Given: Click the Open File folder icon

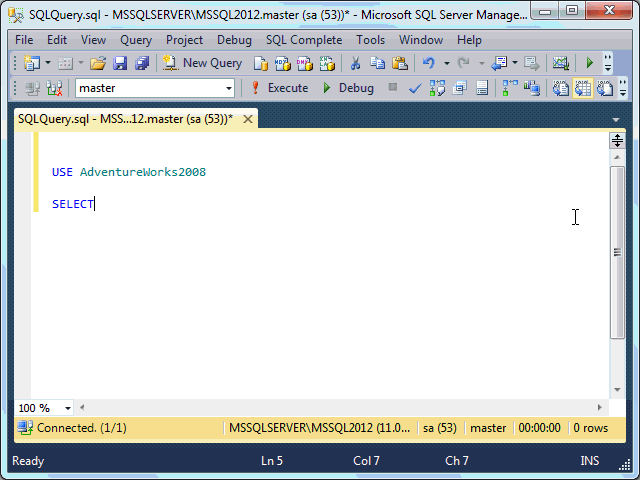Looking at the screenshot, I should 98,63.
